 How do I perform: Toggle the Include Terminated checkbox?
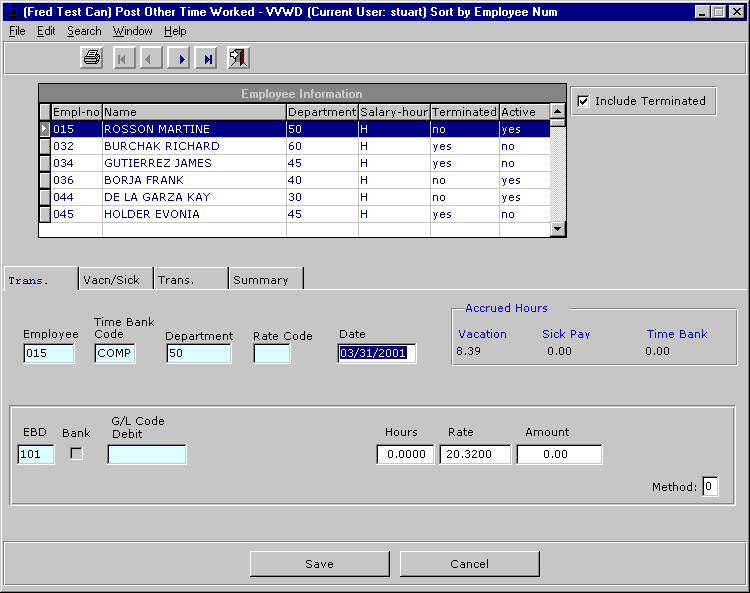point(584,101)
